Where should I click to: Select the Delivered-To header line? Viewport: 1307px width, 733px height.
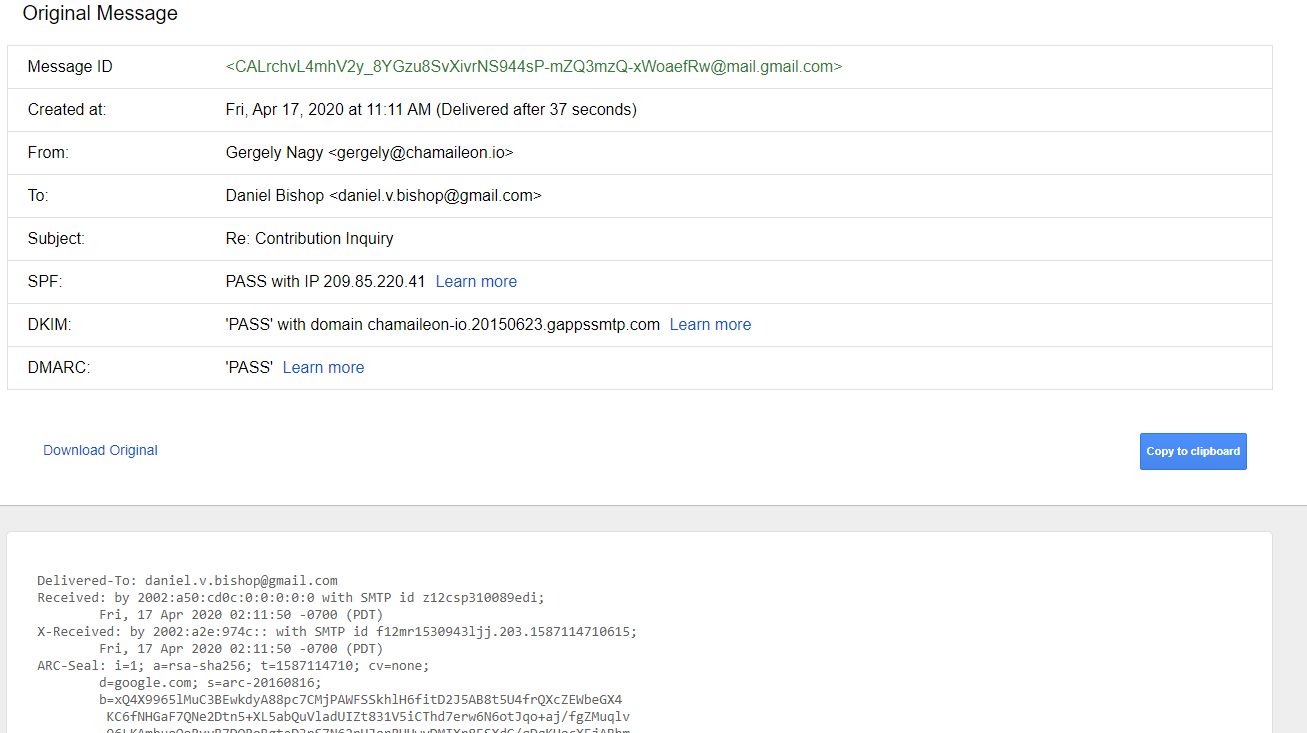188,580
